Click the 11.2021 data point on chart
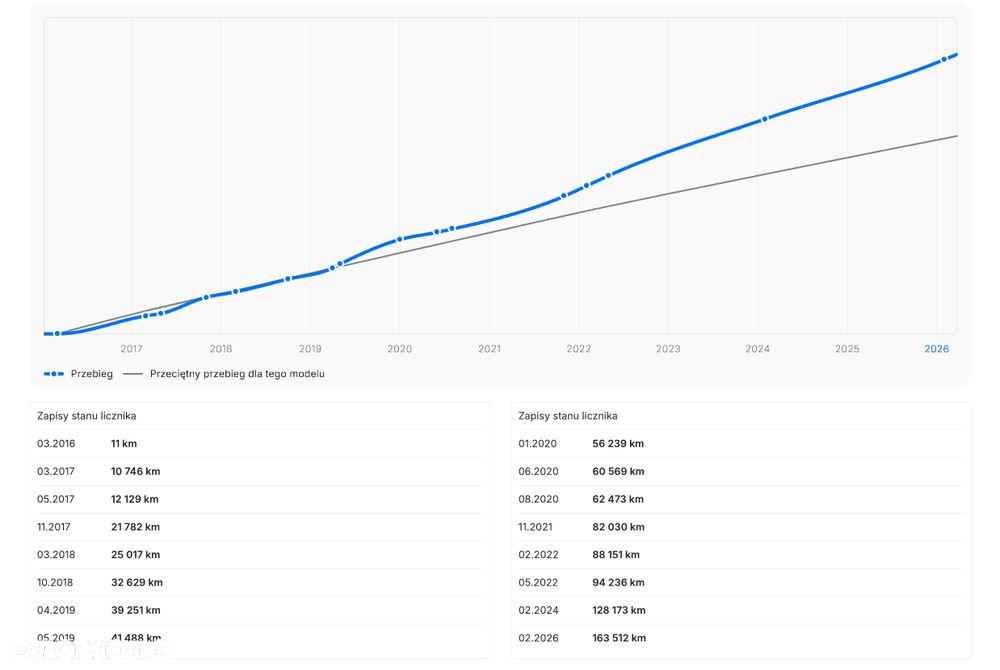 click(x=564, y=196)
